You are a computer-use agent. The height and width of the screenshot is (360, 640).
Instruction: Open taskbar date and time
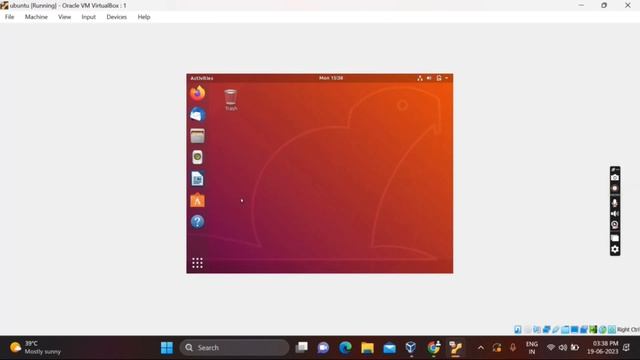[603, 348]
